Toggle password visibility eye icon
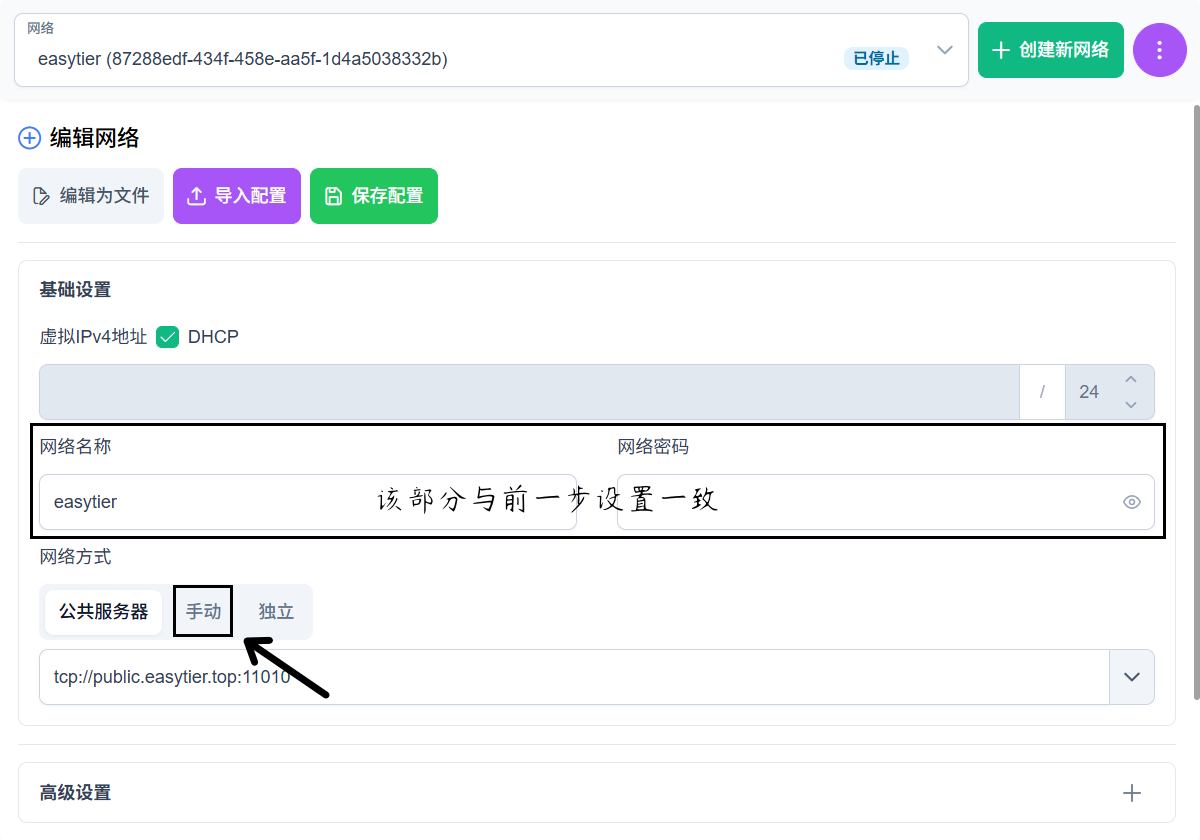This screenshot has height=840, width=1200. (x=1131, y=502)
